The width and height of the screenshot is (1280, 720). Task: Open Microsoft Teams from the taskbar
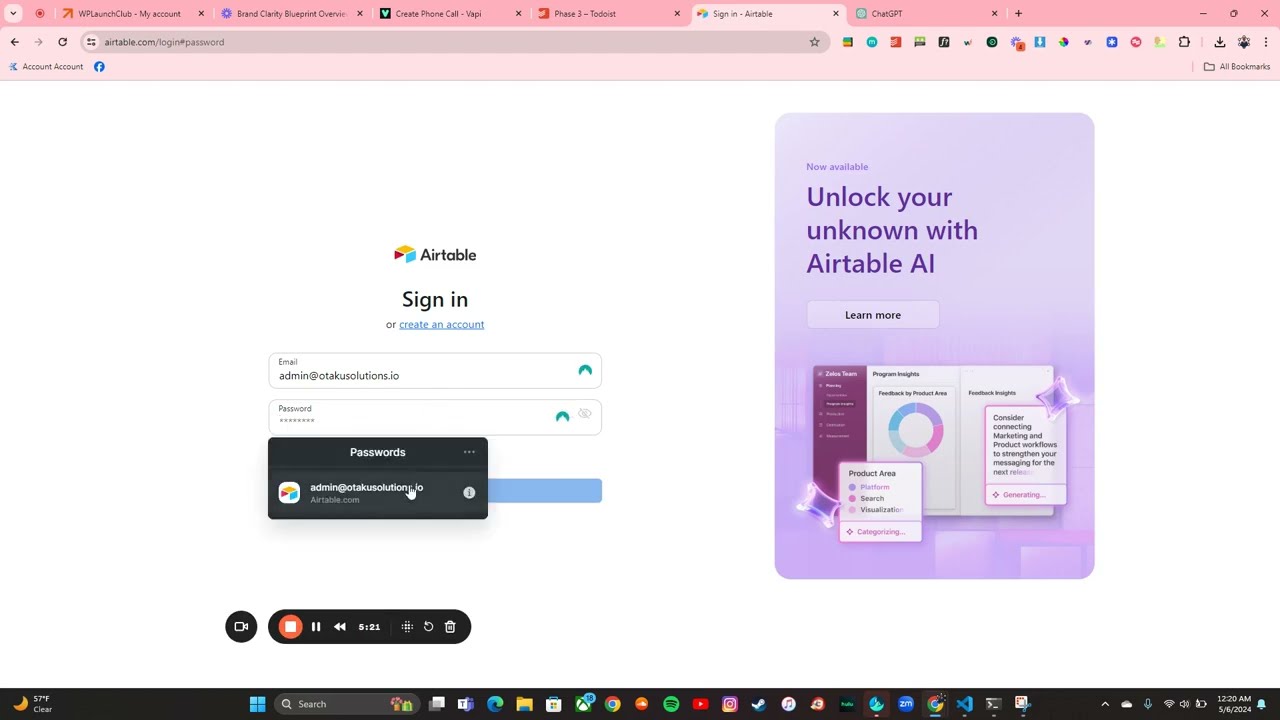coord(466,704)
